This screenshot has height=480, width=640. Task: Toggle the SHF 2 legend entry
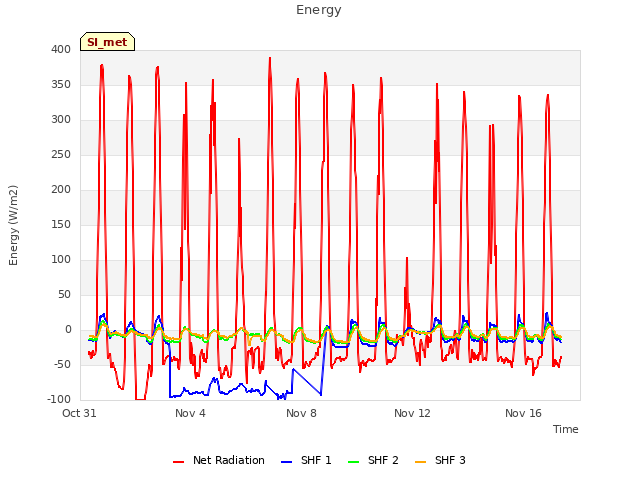pyautogui.click(x=373, y=460)
